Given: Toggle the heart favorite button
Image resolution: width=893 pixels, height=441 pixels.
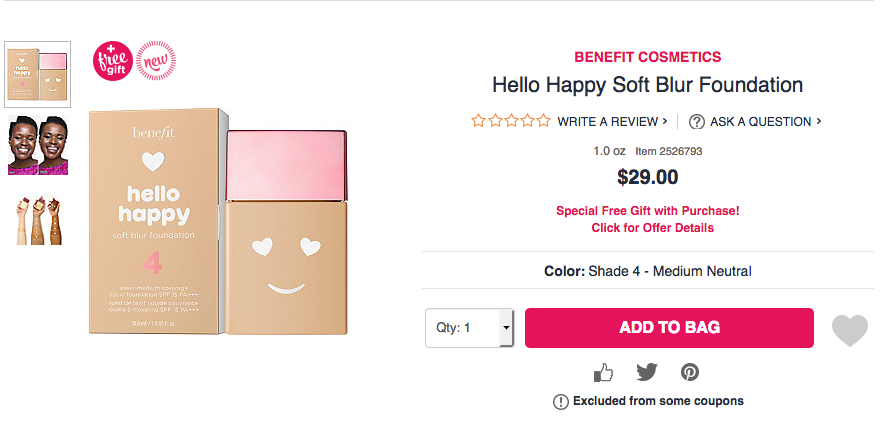Looking at the screenshot, I should pos(850,329).
